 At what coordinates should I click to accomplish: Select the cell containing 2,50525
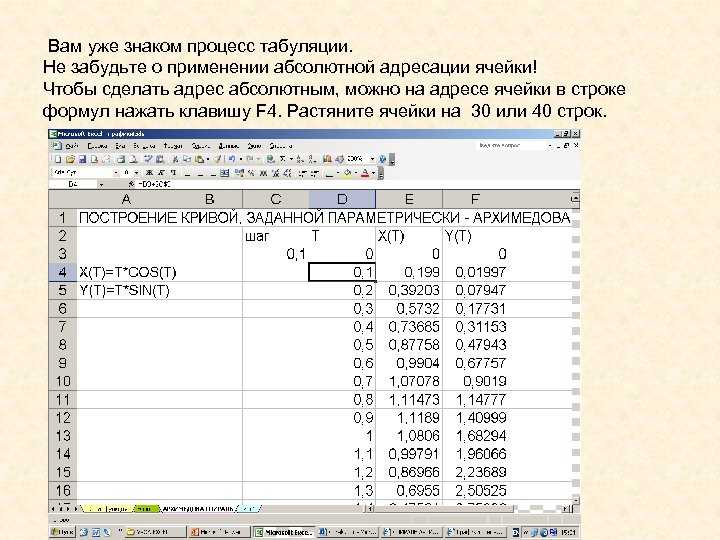tap(475, 491)
